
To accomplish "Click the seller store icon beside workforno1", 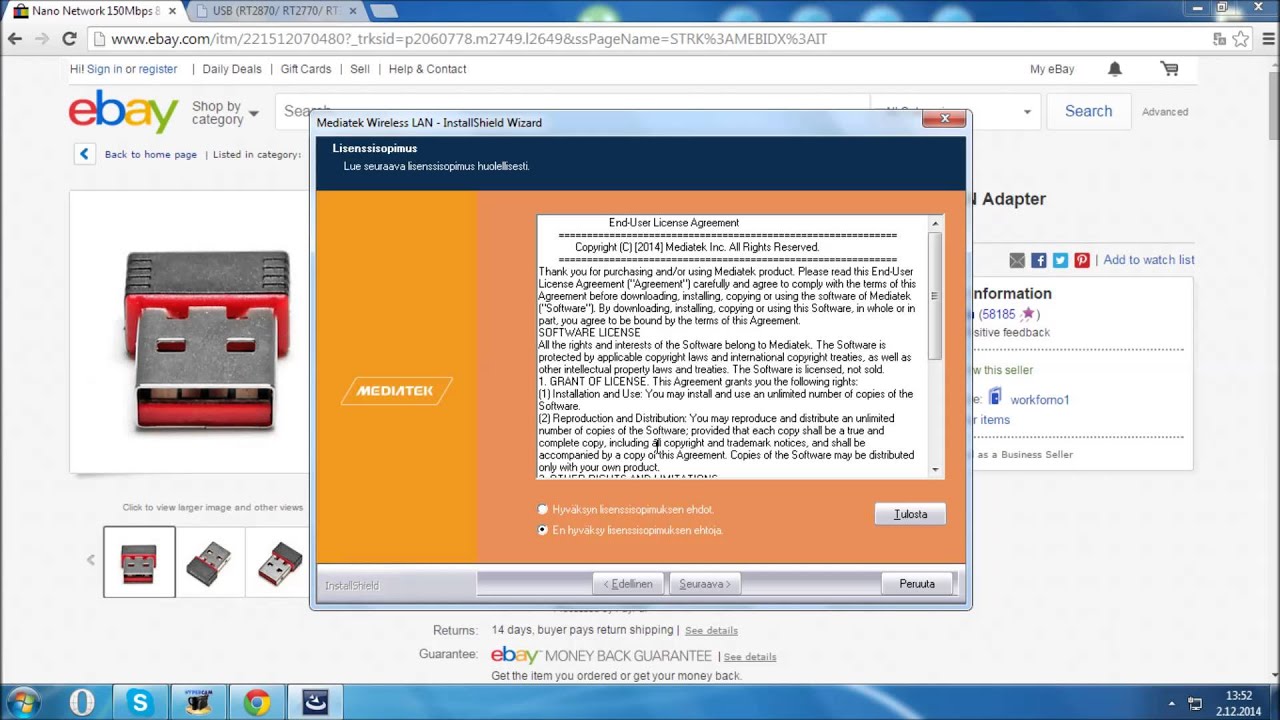I will coord(995,397).
